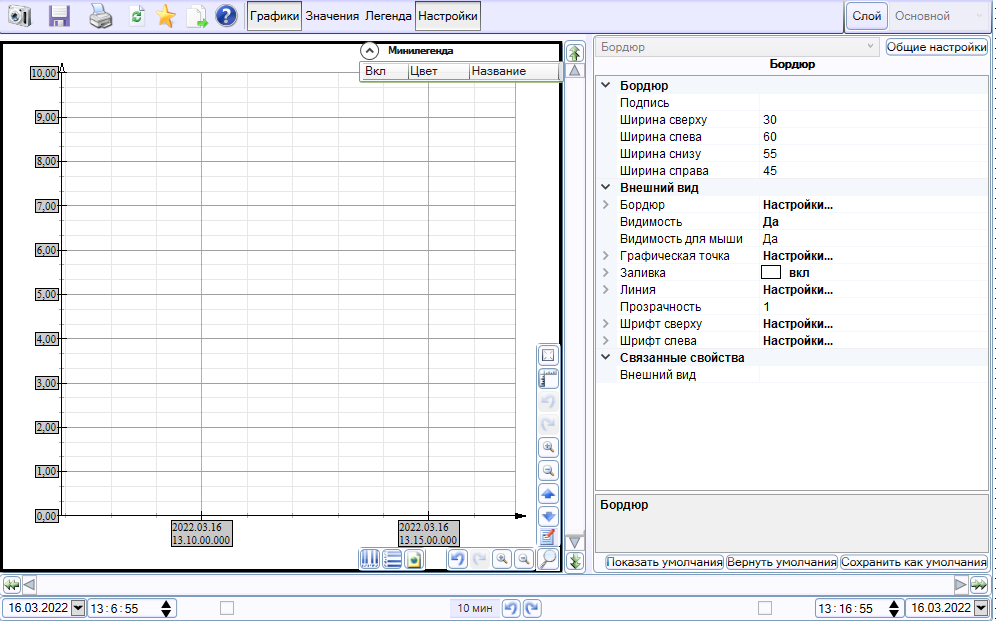Zoom out using the vertical toolbar magnifier minus
998x621 pixels.
click(548, 470)
